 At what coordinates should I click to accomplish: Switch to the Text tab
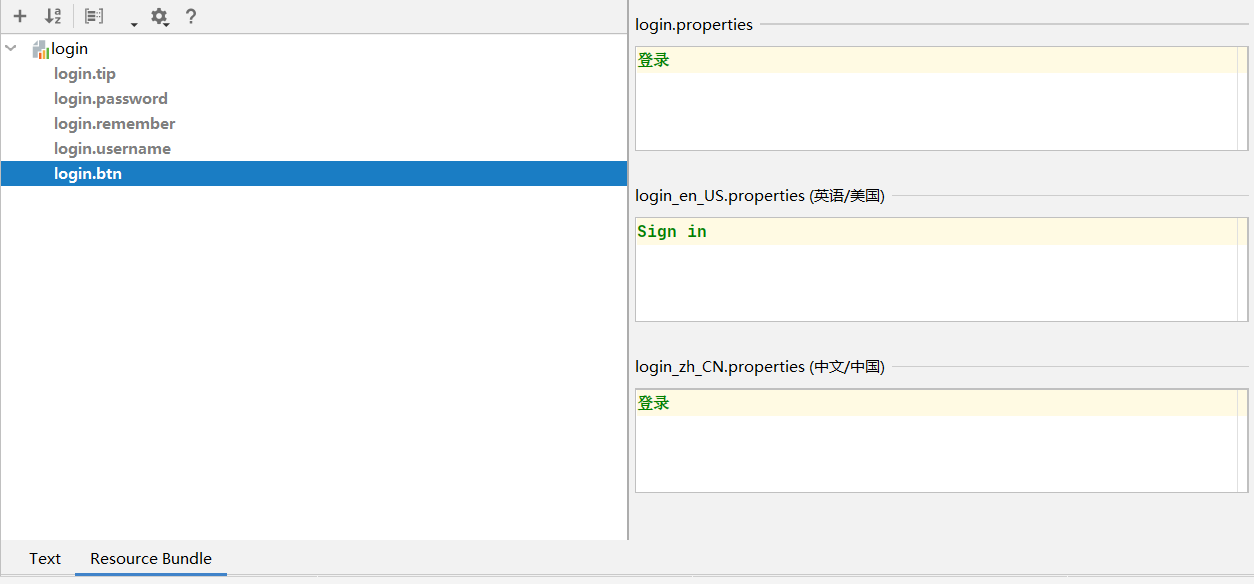[45, 559]
